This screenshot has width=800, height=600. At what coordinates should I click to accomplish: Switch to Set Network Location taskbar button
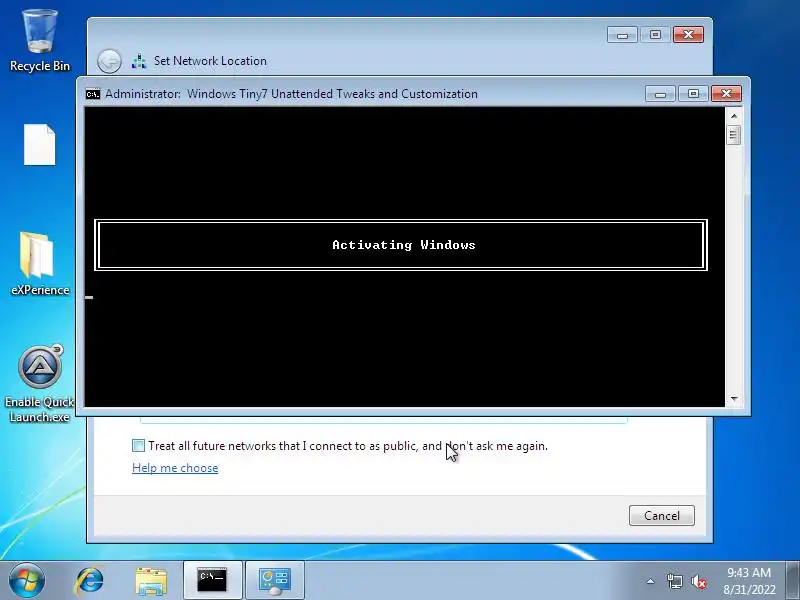(274, 580)
